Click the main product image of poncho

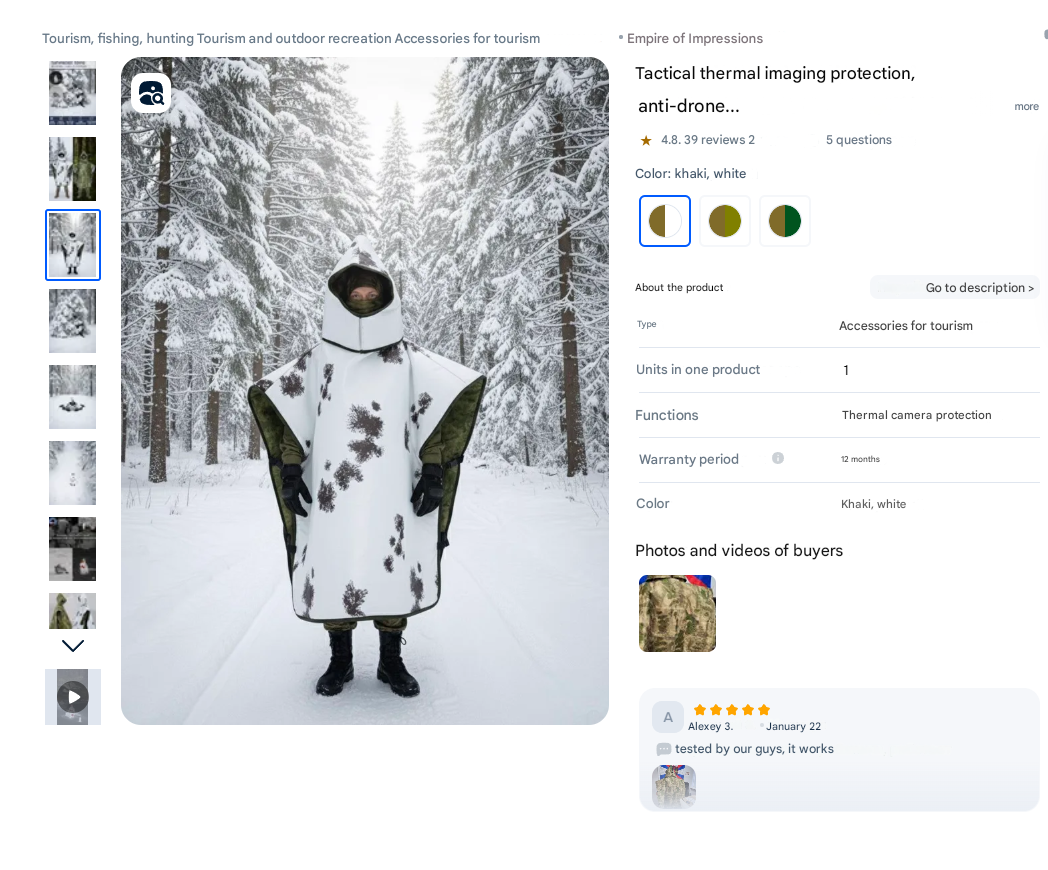pos(365,391)
